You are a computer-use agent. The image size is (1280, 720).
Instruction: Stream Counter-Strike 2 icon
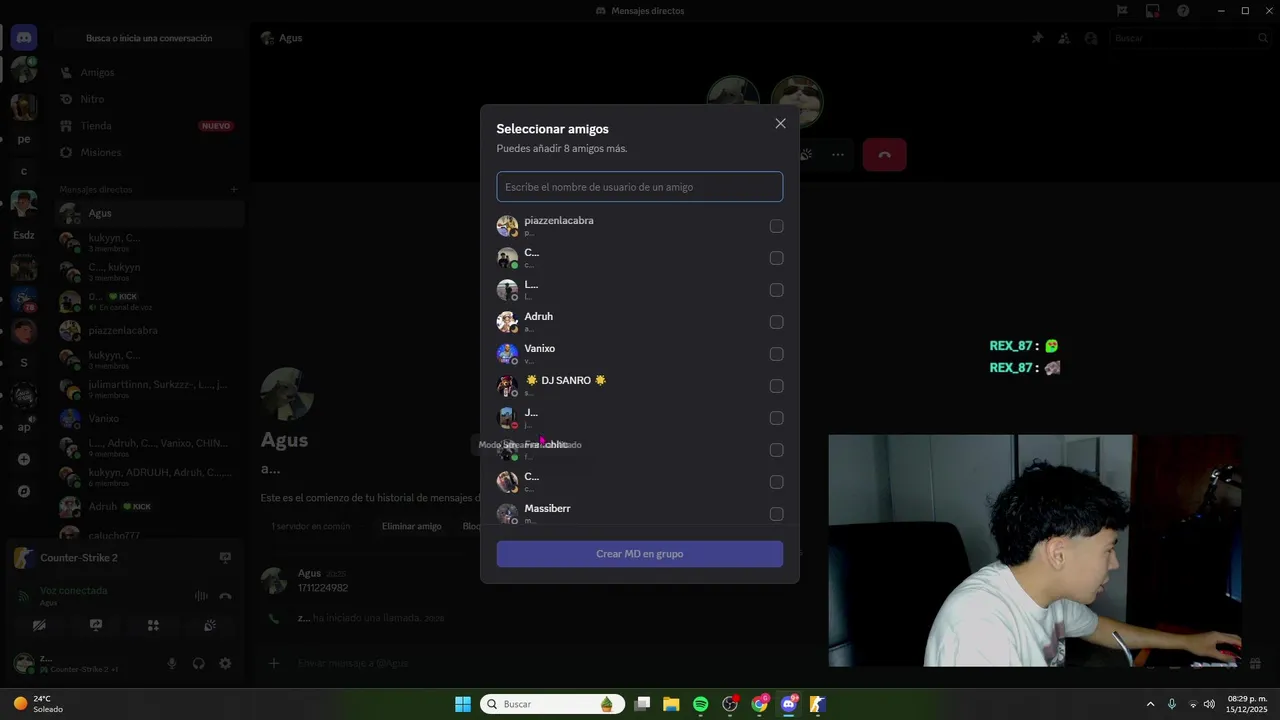coord(225,558)
